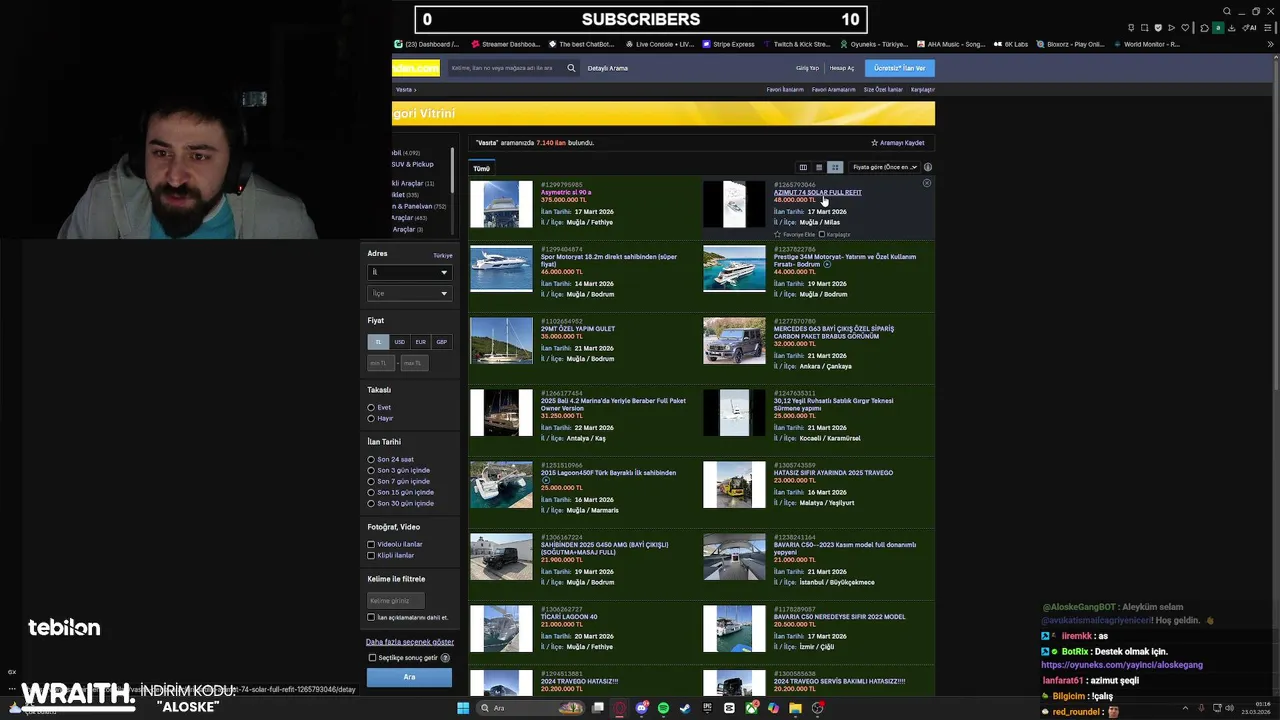Click the 'Kelime giriniz' keyword filter field
This screenshot has width=1280, height=720.
[x=396, y=600]
